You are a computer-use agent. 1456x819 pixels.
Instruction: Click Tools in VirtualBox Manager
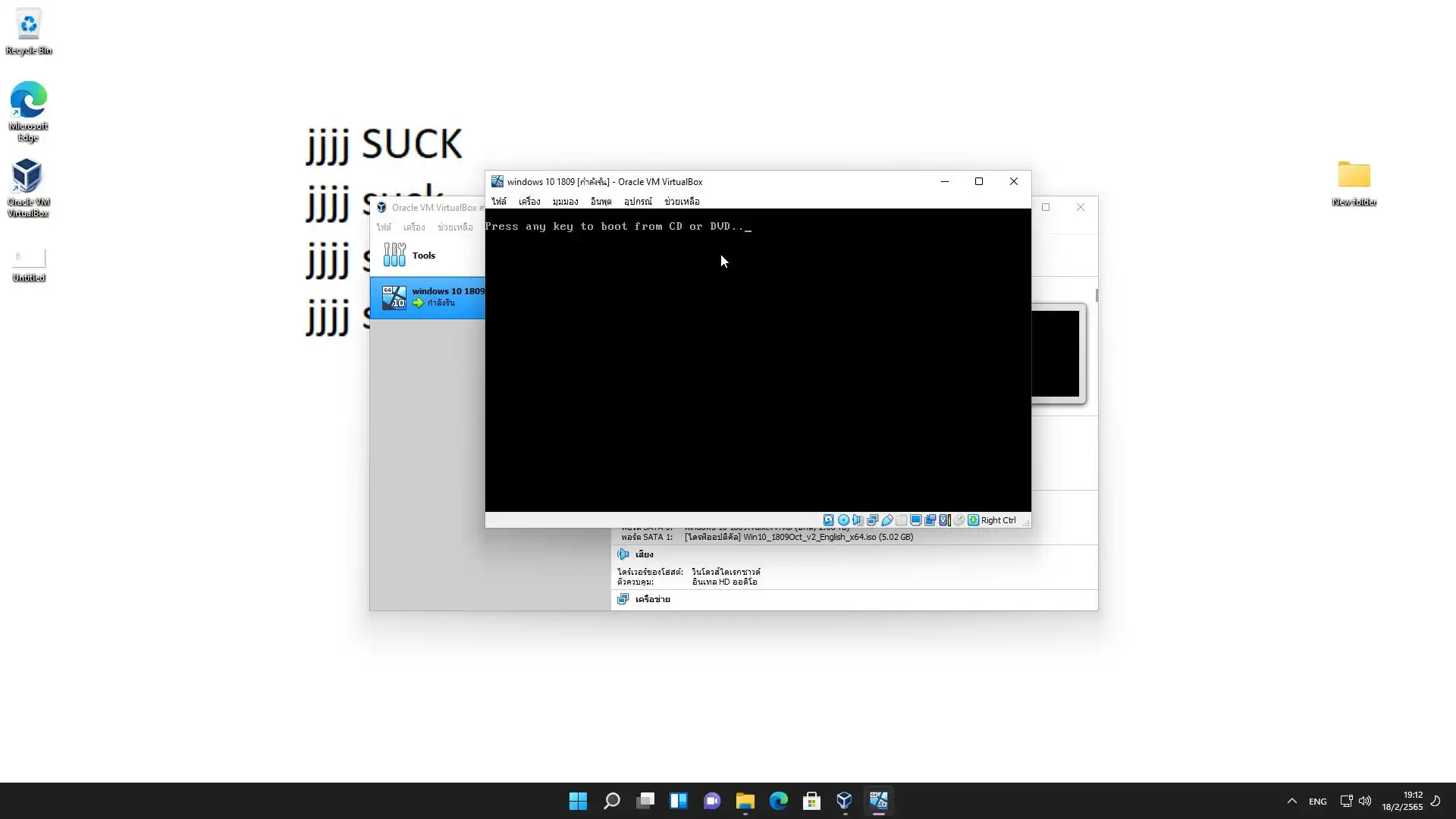[422, 256]
